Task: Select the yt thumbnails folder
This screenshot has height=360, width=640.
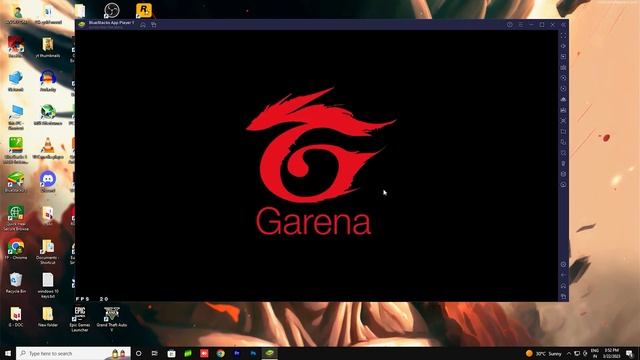Action: coord(48,47)
